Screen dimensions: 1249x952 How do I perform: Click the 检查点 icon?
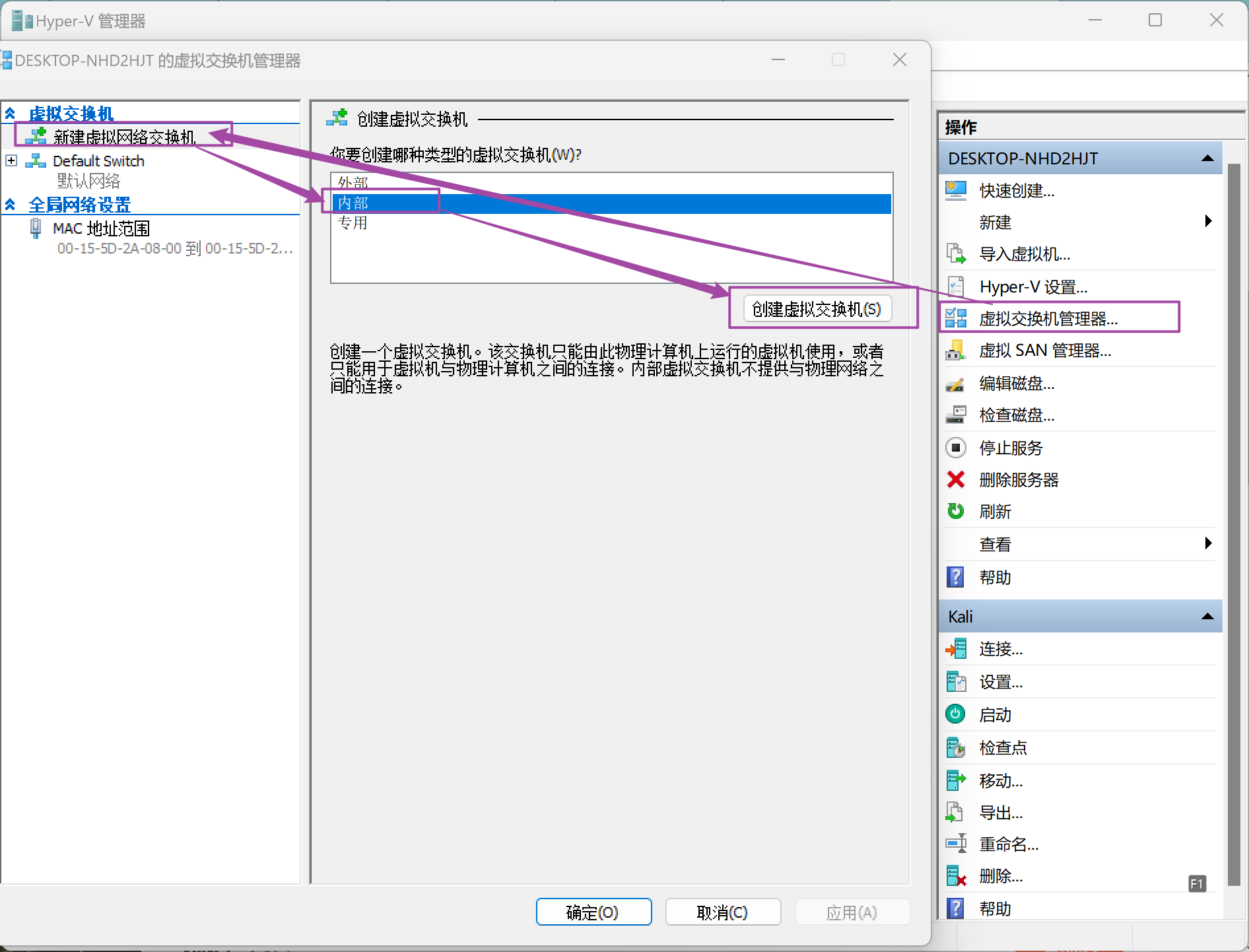click(x=956, y=747)
